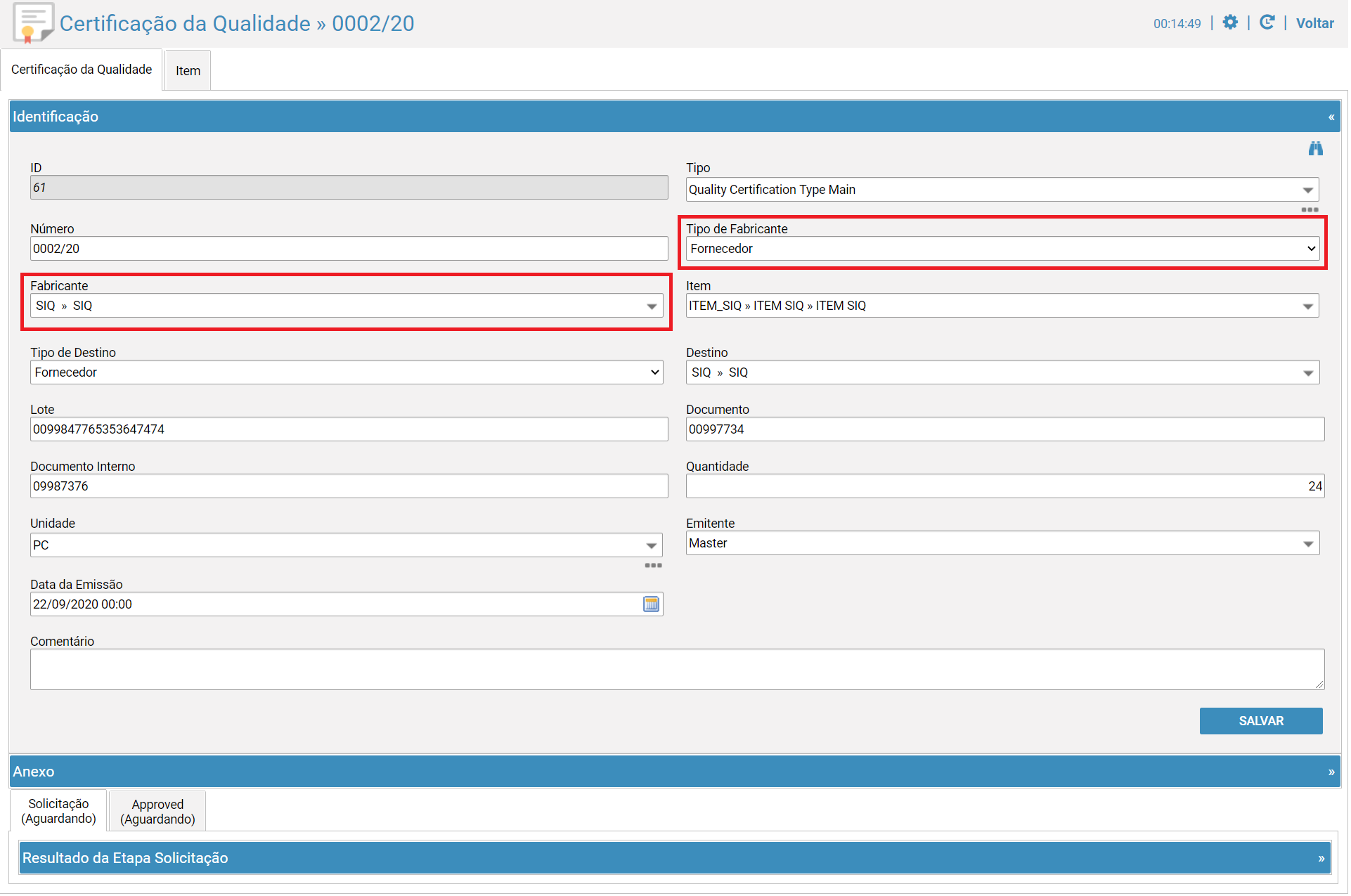The image size is (1351, 896).
Task: Click the Comentário text area
Action: 677,669
